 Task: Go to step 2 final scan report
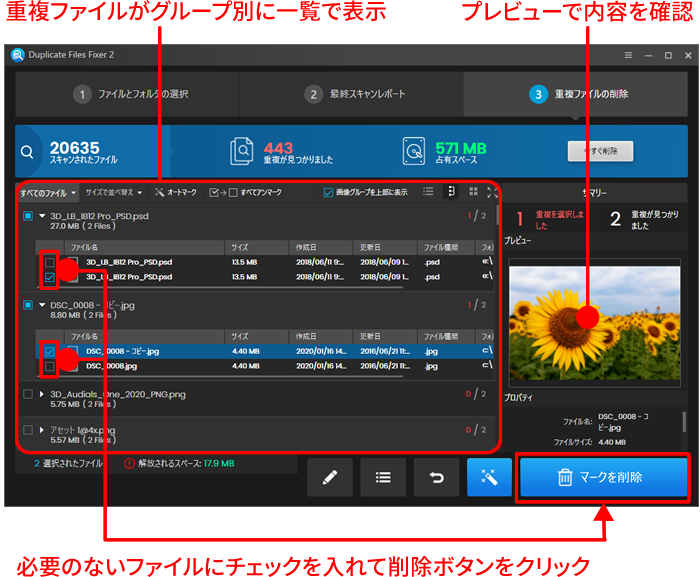pos(351,94)
